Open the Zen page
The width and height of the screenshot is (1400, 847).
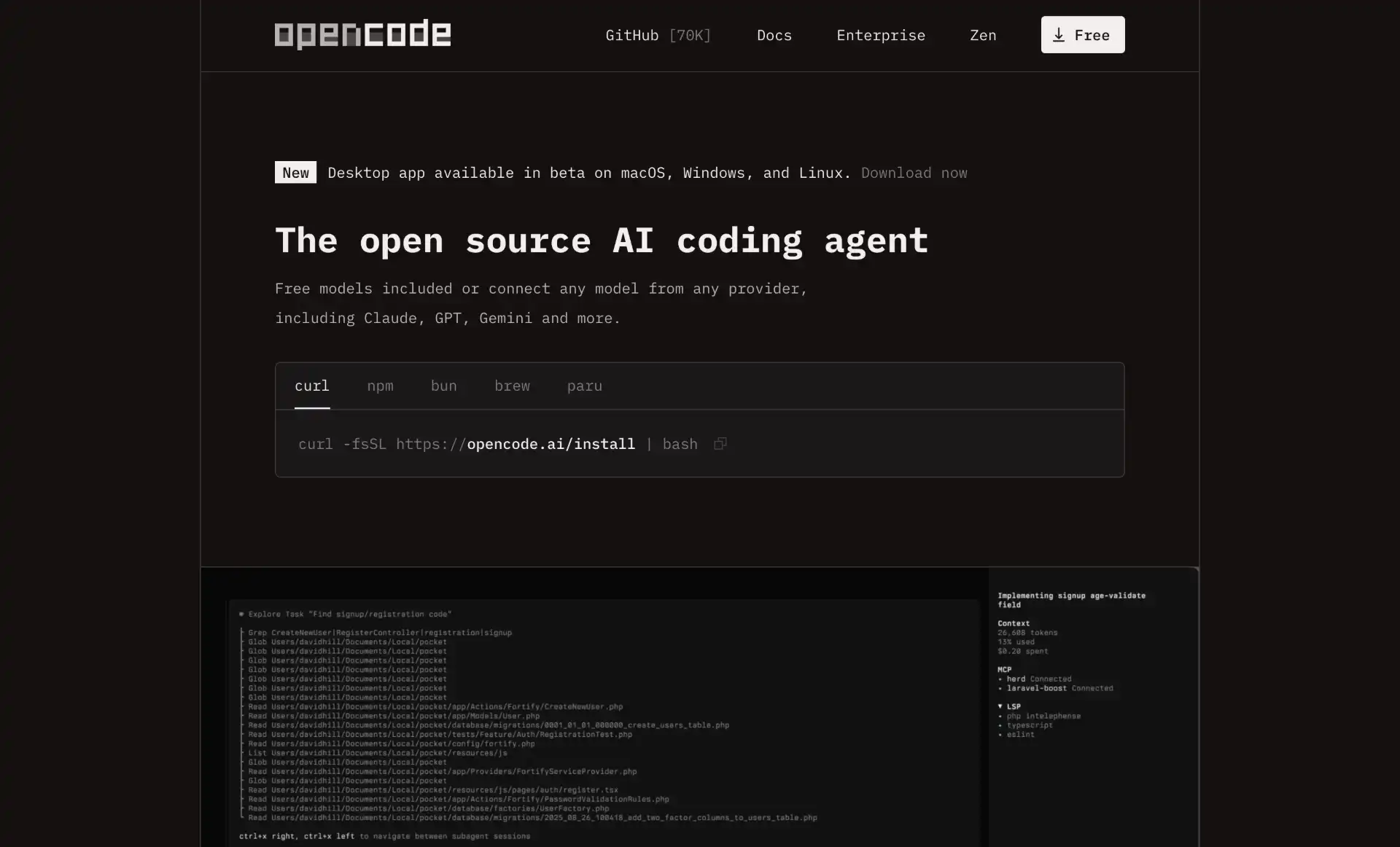pos(982,35)
